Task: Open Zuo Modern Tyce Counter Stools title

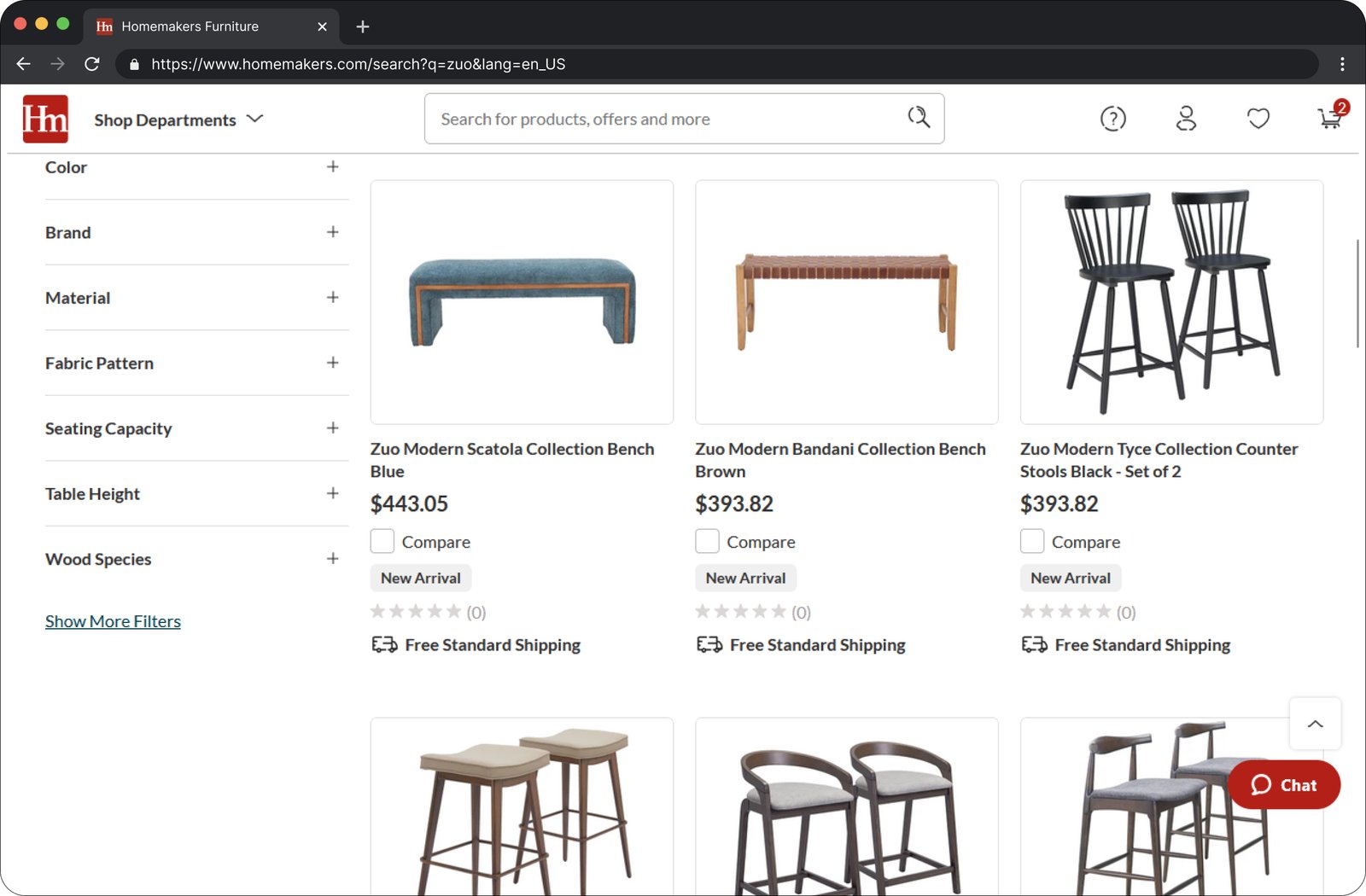Action: point(1159,460)
